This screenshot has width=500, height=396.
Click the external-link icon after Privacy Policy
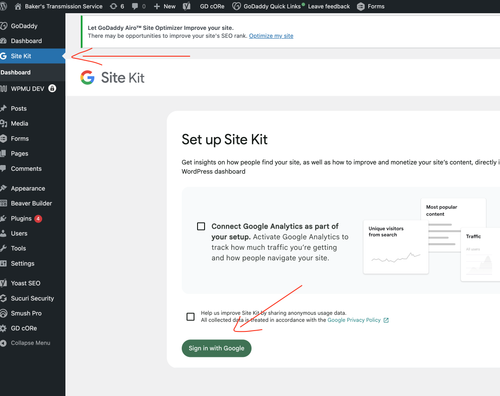pyautogui.click(x=386, y=320)
